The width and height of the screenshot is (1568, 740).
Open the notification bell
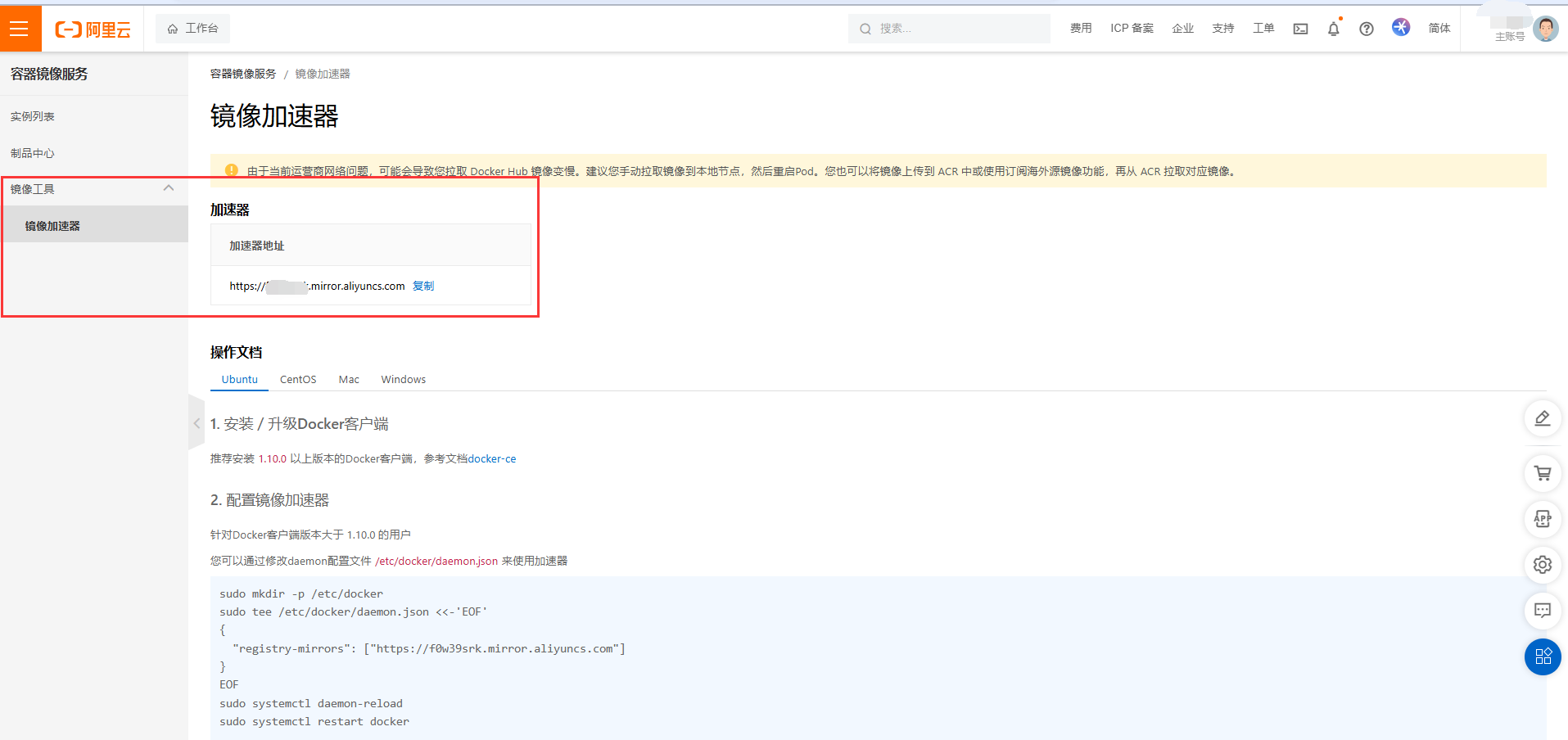click(x=1333, y=28)
